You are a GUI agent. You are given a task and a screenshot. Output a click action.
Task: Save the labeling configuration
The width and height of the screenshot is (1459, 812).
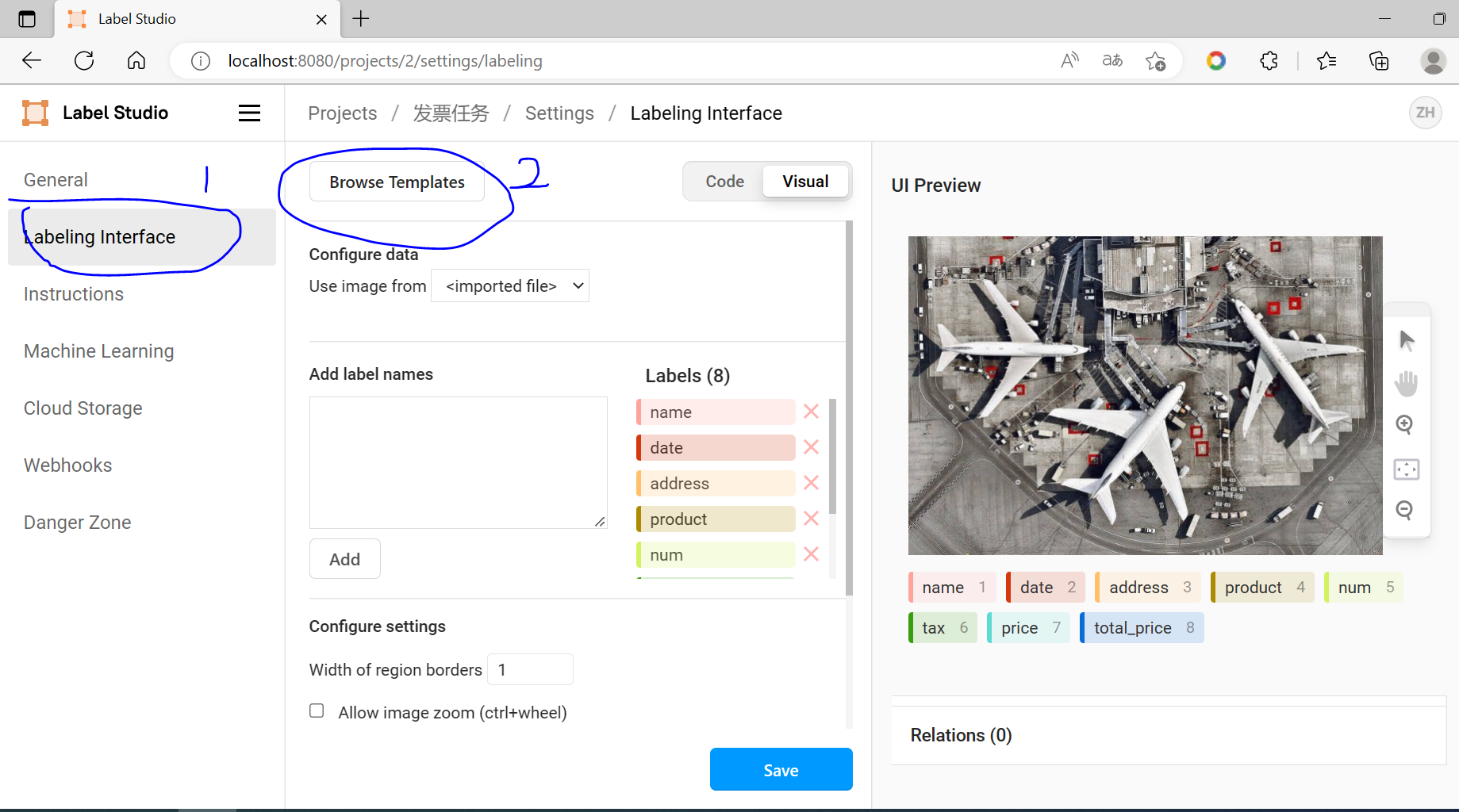[781, 769]
